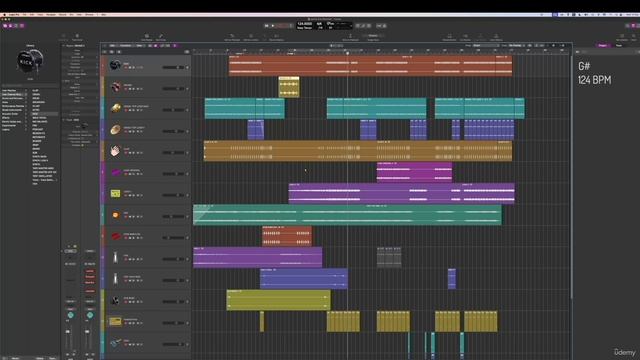Click the yellow-green box track icon

pos(116,193)
